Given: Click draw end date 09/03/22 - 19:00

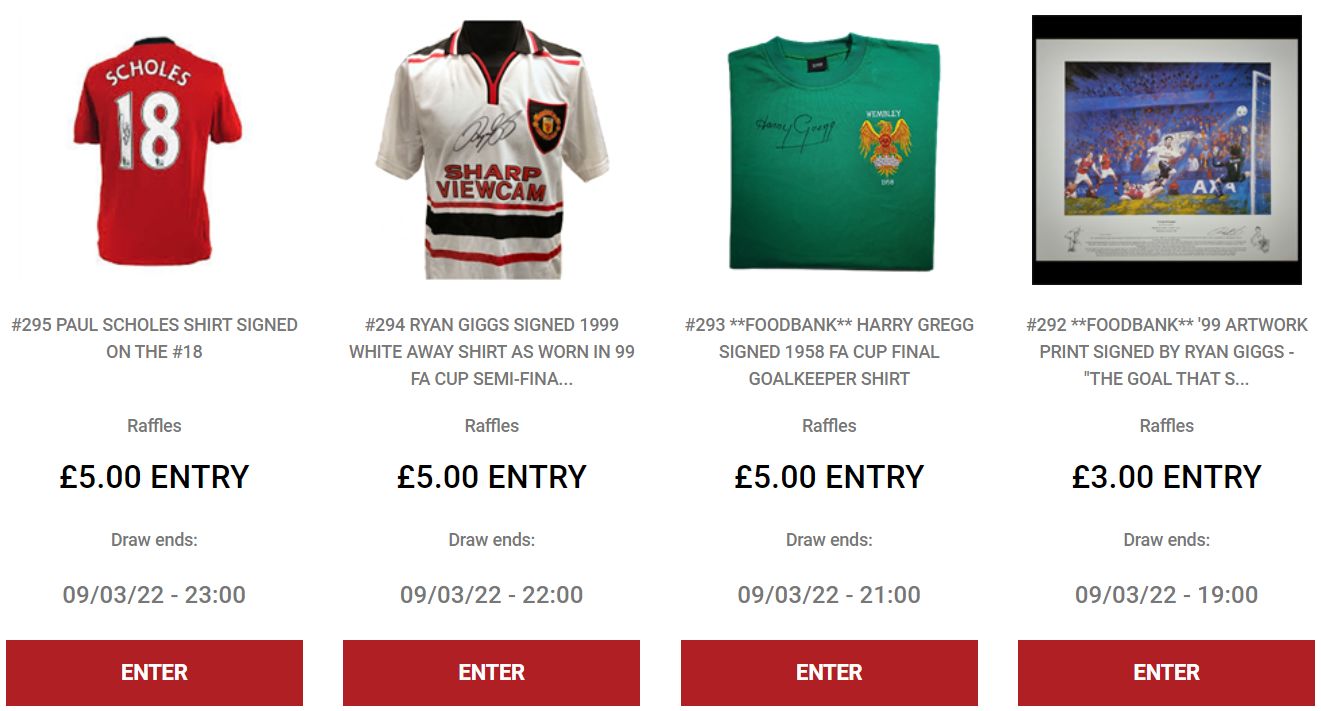Looking at the screenshot, I should [1166, 595].
